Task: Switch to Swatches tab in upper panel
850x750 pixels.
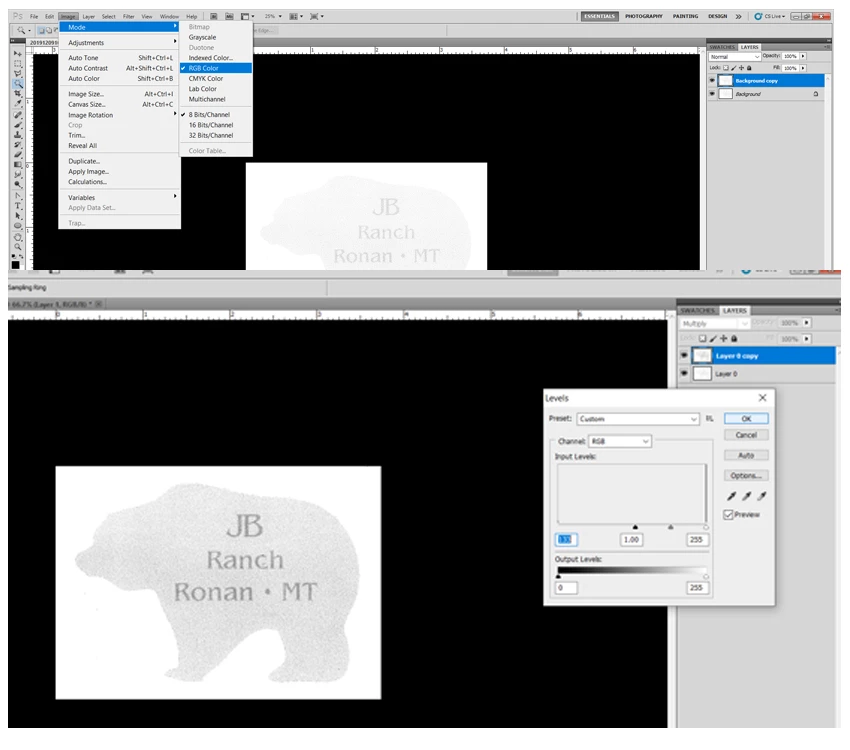Action: (722, 47)
